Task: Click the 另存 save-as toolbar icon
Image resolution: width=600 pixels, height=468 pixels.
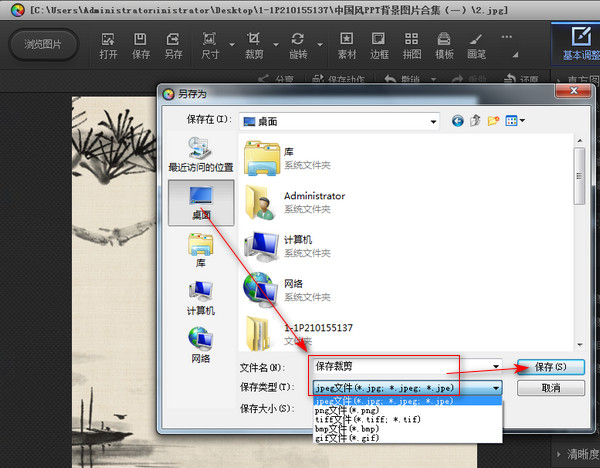Action: click(173, 46)
